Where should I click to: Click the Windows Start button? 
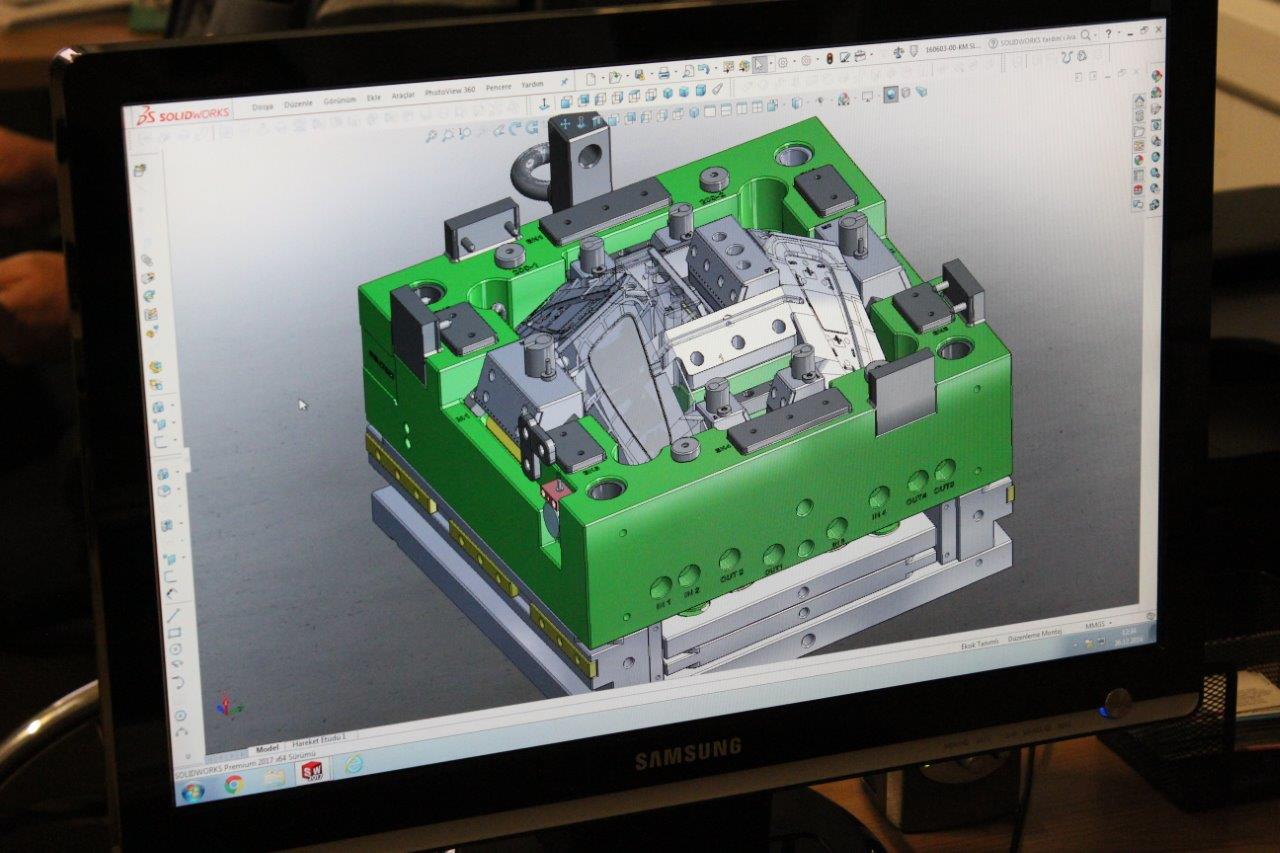point(192,792)
